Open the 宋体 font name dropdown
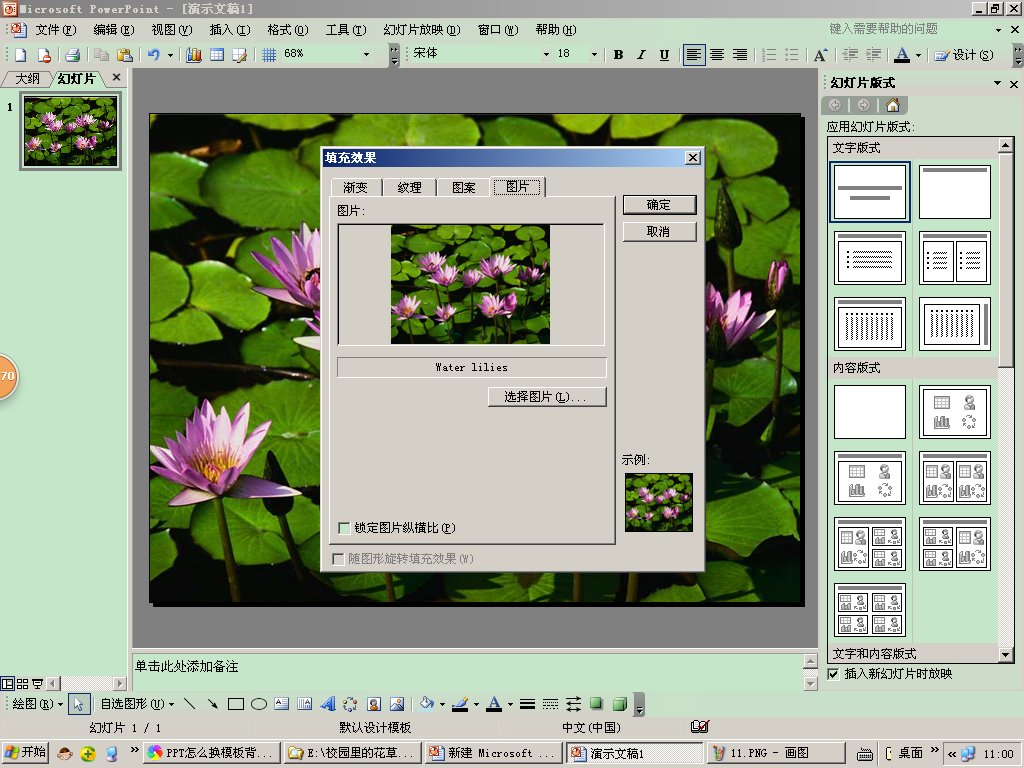 tap(546, 55)
